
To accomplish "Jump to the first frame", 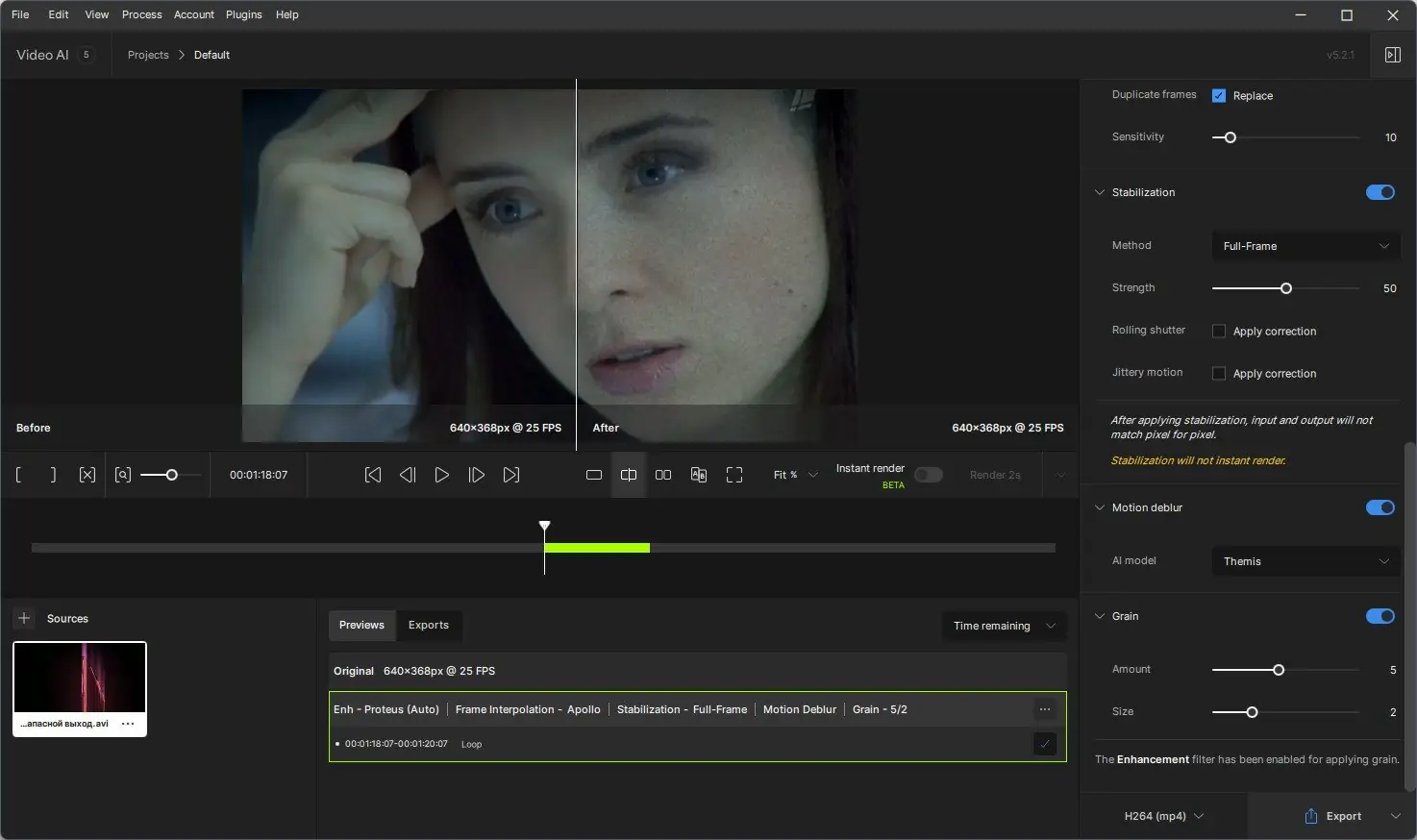I will (373, 475).
